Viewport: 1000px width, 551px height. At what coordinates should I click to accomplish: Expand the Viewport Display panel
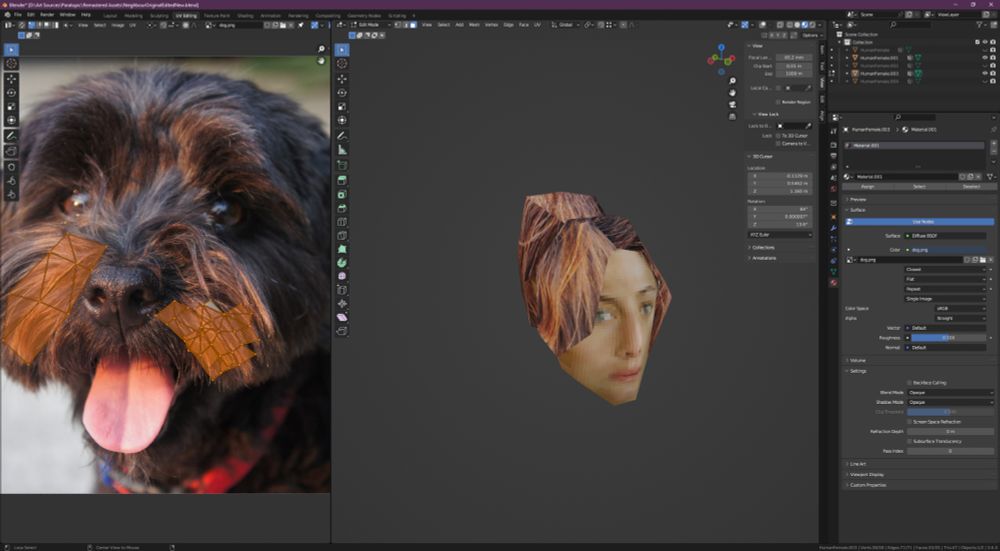(866, 474)
